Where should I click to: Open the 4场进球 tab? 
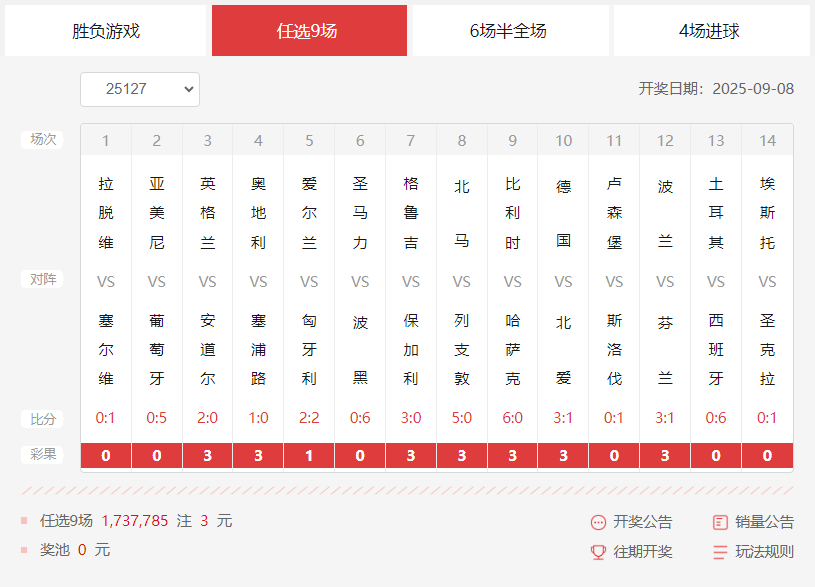pos(708,31)
